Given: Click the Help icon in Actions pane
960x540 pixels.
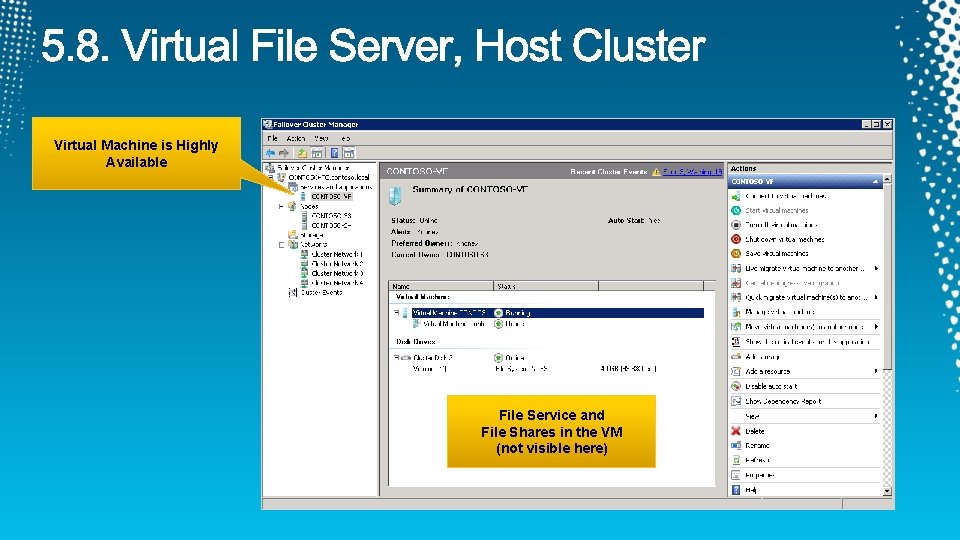Looking at the screenshot, I should coord(736,490).
